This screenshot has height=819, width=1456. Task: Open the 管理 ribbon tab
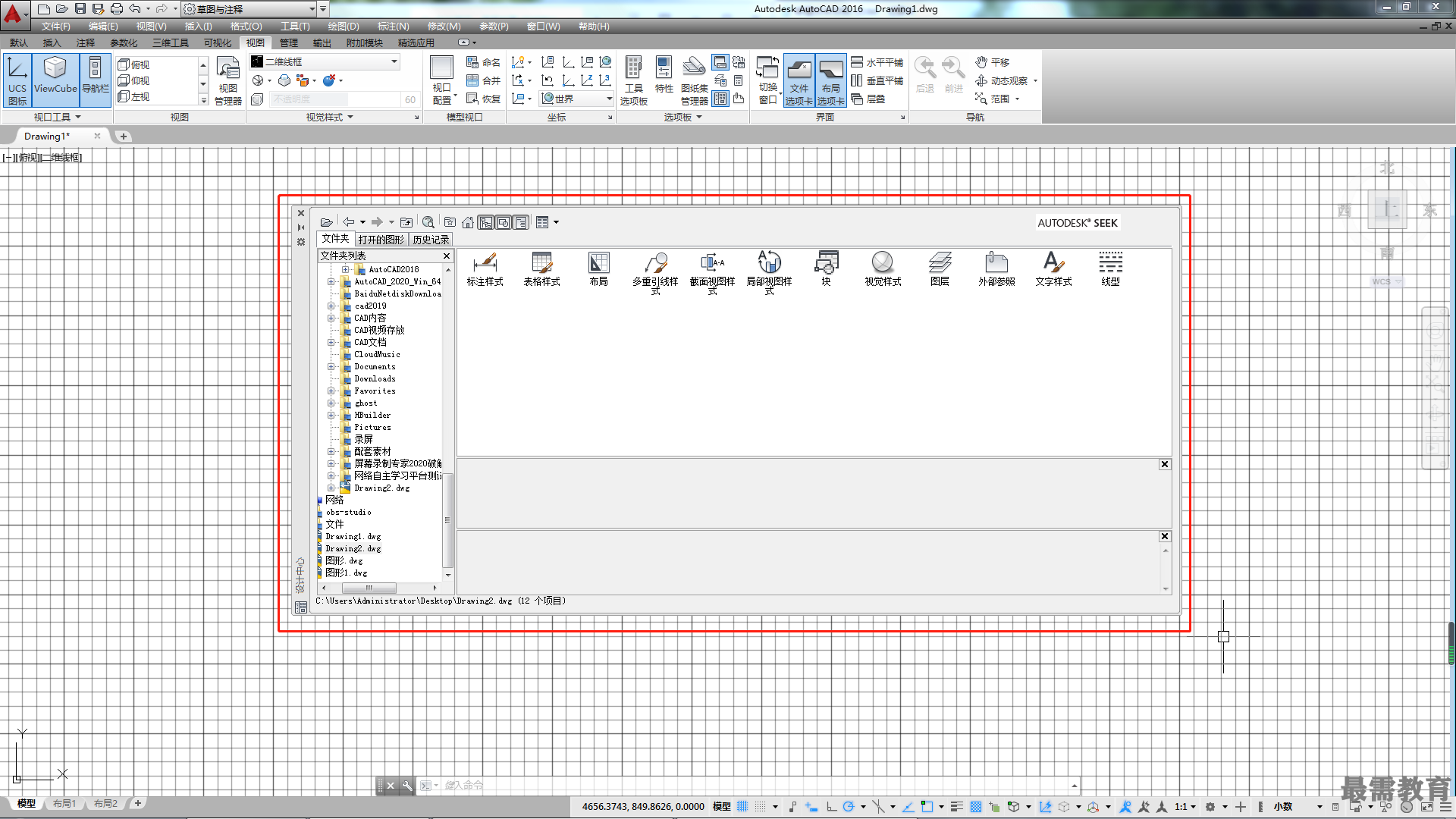(x=289, y=42)
